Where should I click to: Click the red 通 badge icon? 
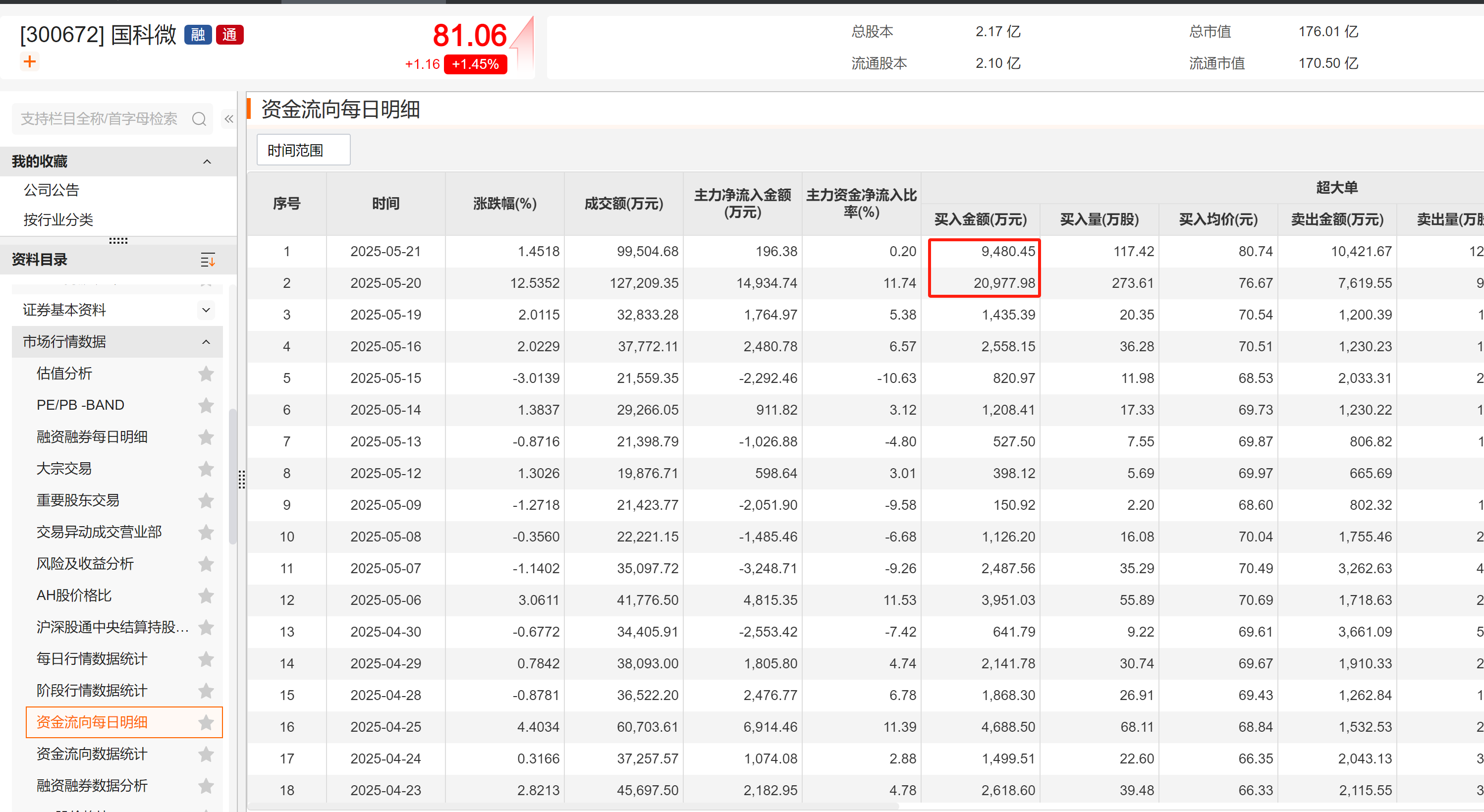tap(229, 35)
